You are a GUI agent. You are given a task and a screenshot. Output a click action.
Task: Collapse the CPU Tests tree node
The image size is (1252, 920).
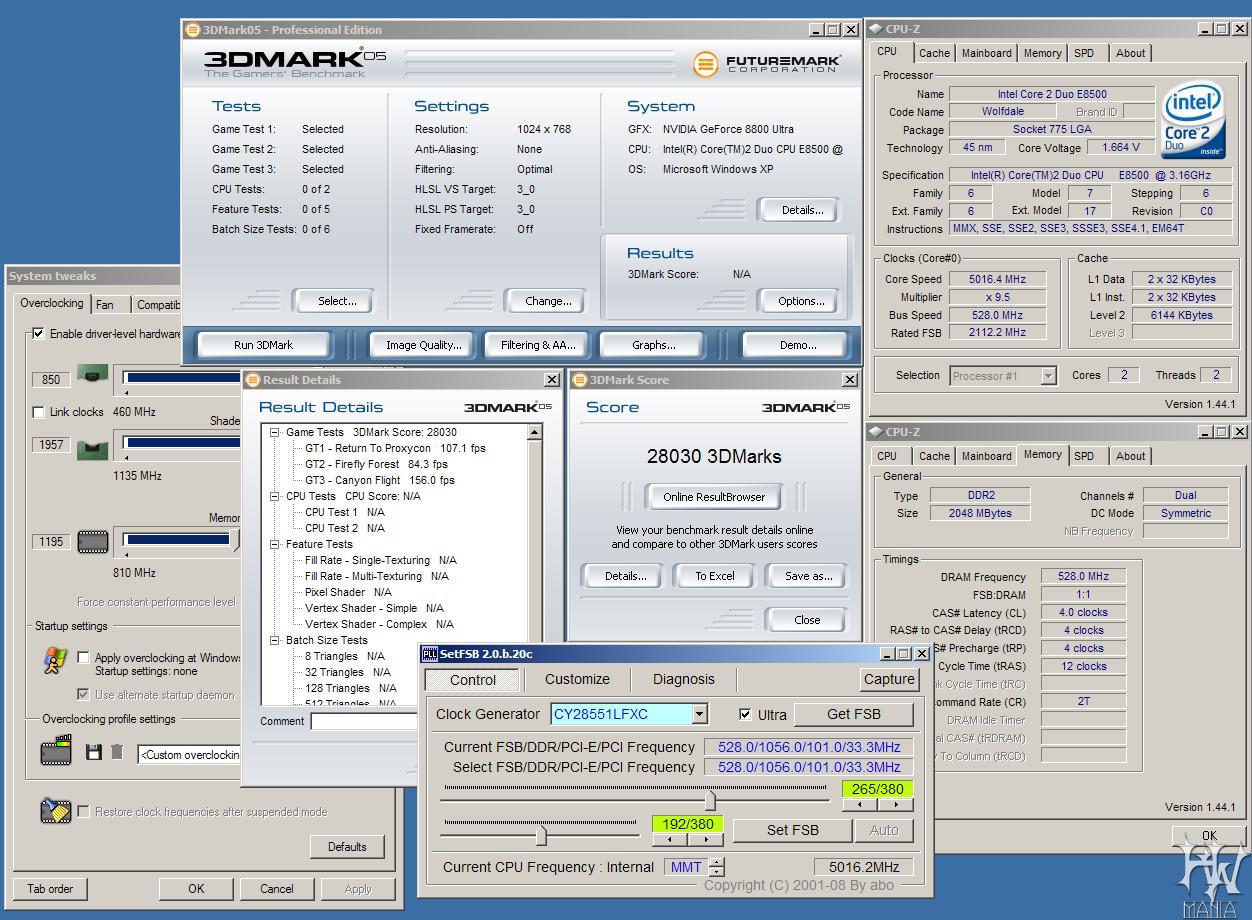275,496
